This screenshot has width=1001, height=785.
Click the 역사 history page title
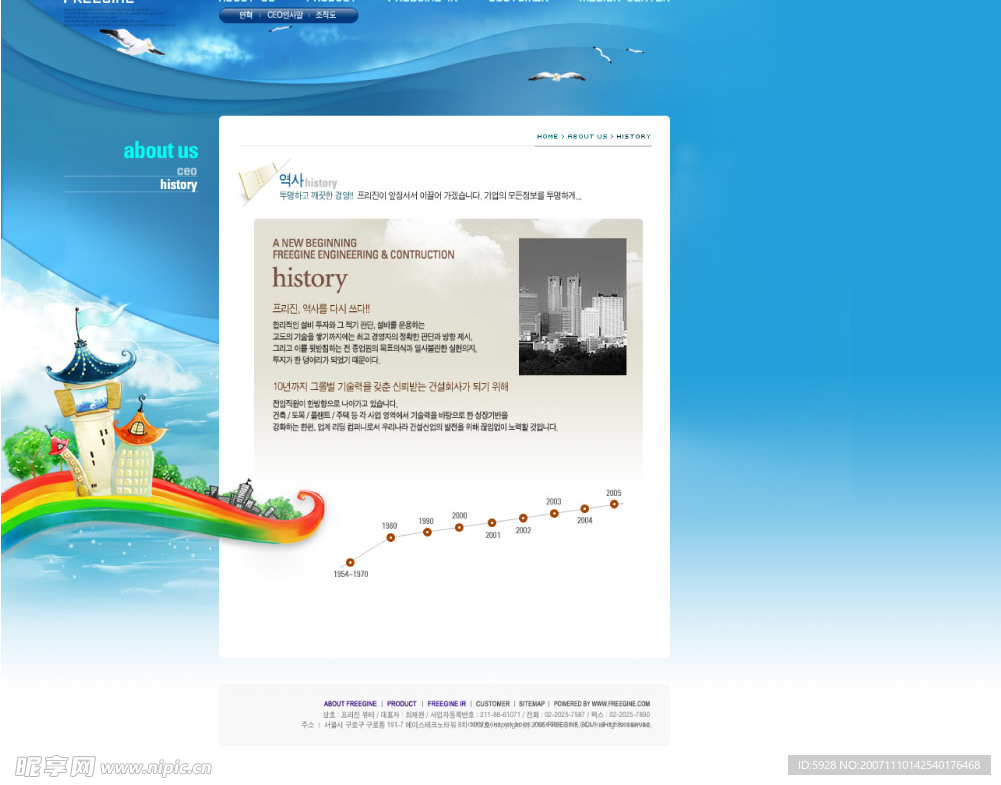tap(308, 181)
